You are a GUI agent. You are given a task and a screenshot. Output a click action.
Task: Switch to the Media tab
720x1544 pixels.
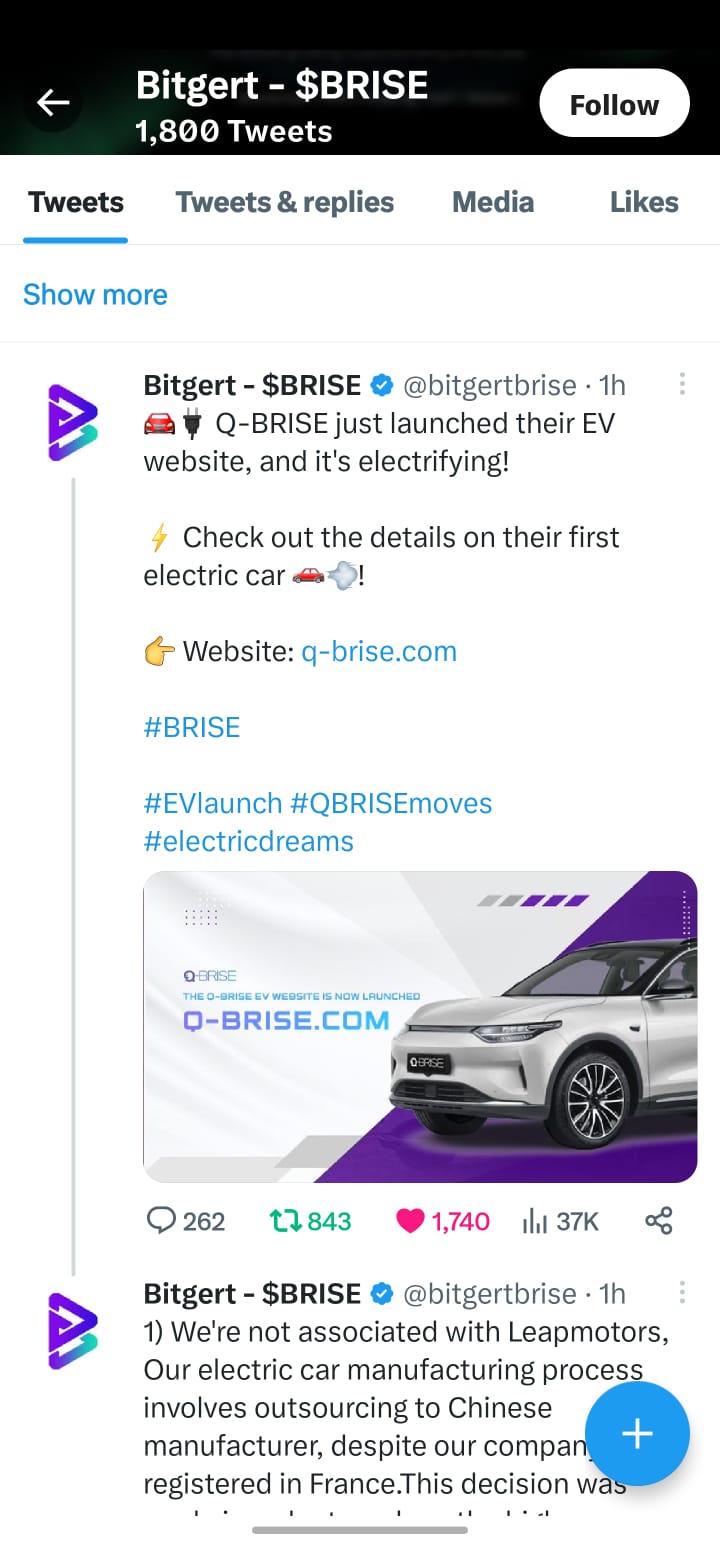493,202
